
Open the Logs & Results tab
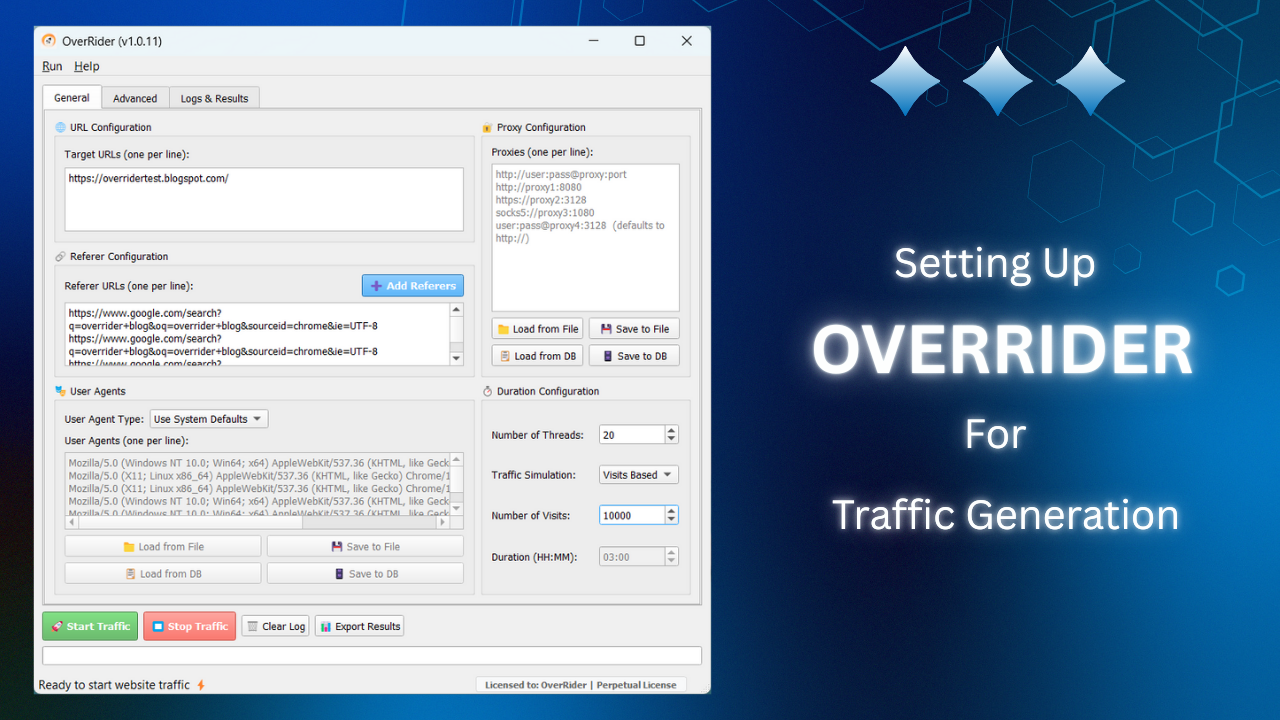point(214,97)
